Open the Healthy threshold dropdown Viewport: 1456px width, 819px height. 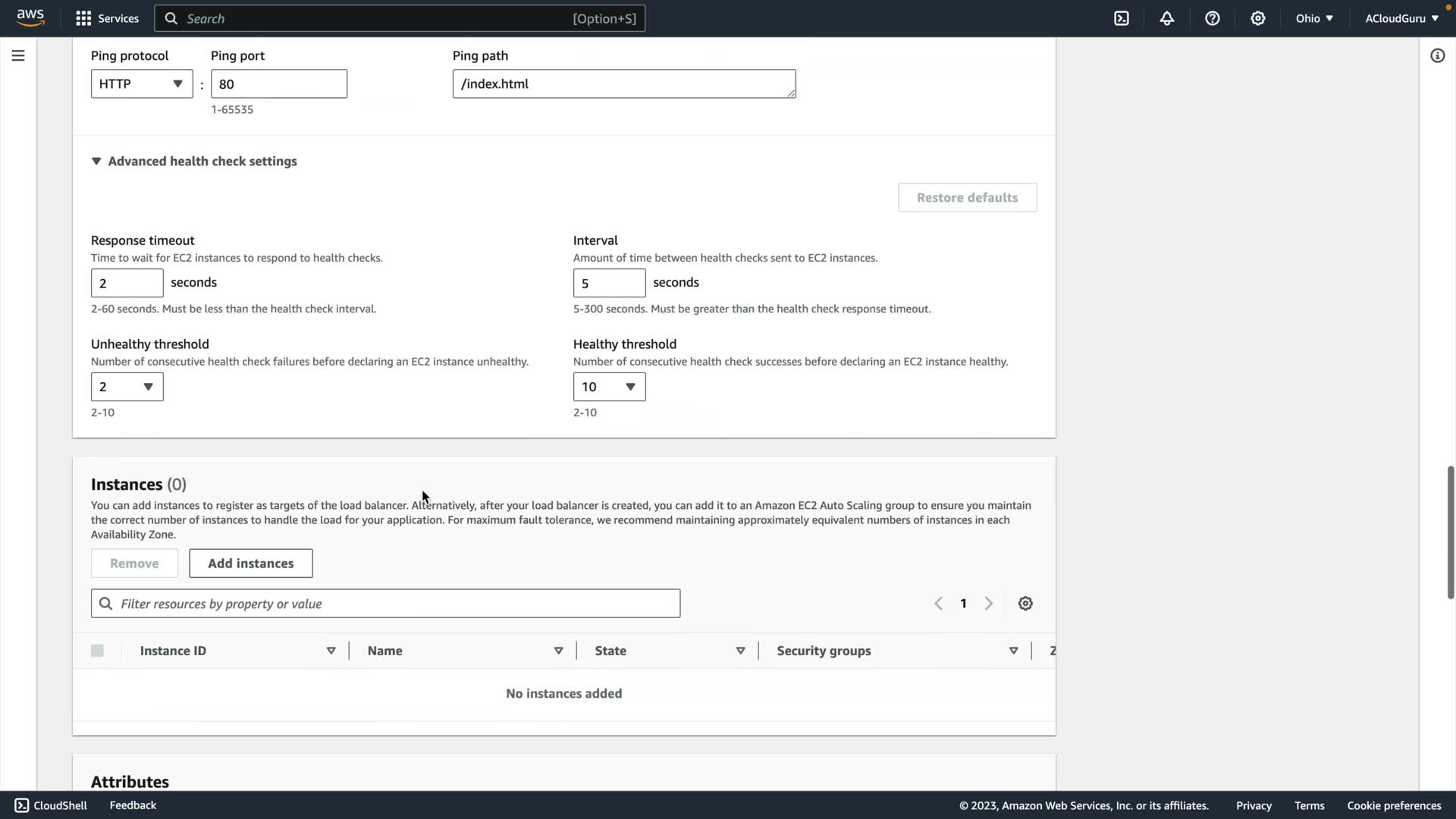tap(609, 387)
